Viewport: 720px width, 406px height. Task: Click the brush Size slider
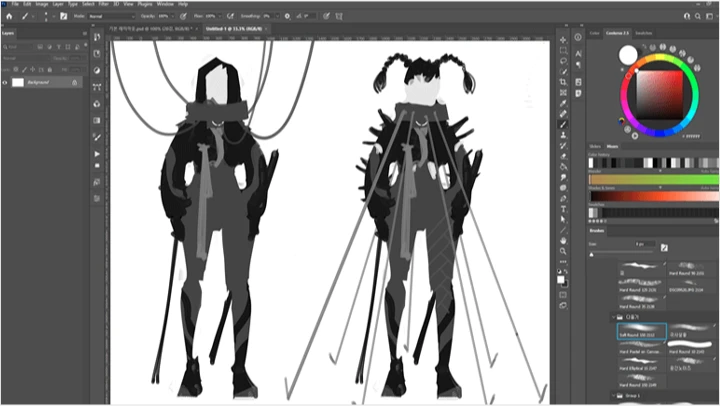click(x=622, y=254)
